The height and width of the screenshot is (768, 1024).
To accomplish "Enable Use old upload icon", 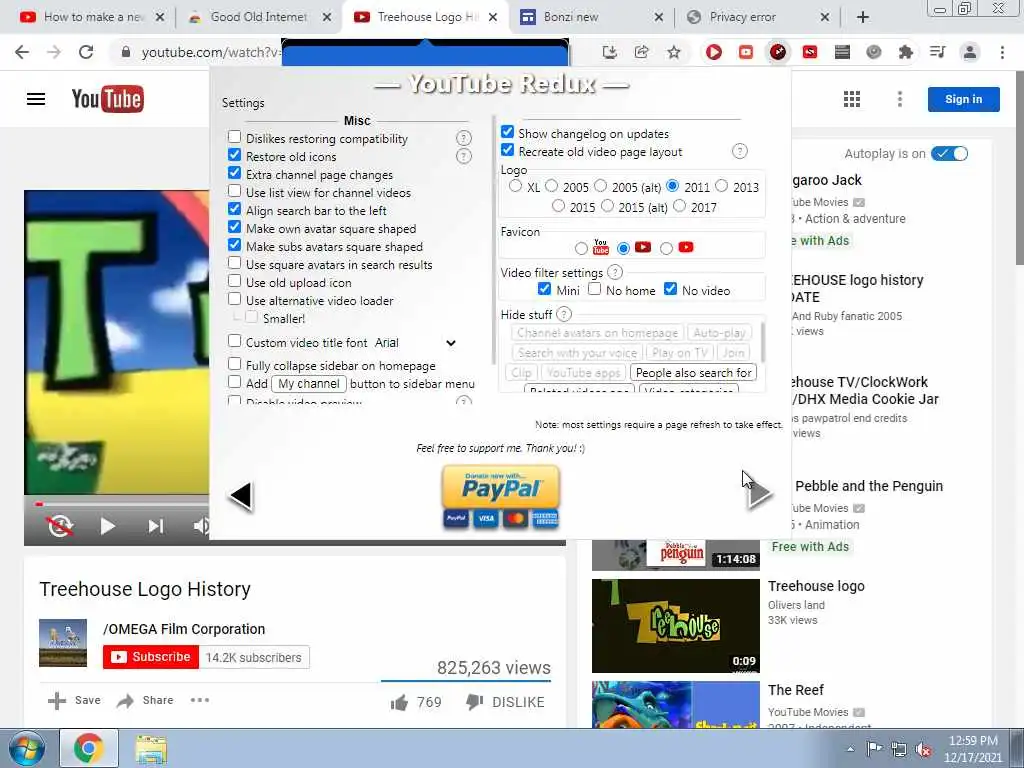I will pos(234,281).
